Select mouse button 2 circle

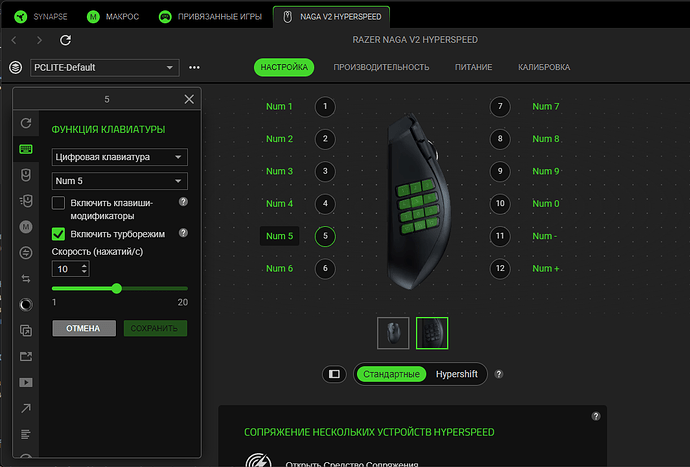(325, 139)
